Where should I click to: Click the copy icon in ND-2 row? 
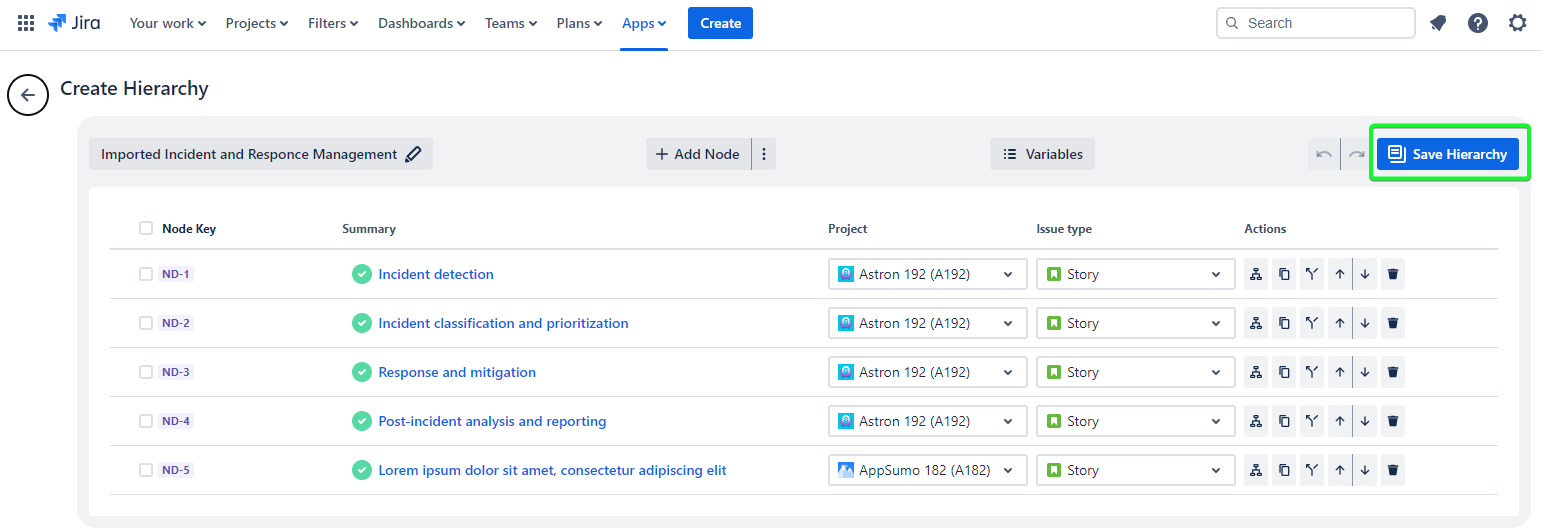click(1284, 323)
